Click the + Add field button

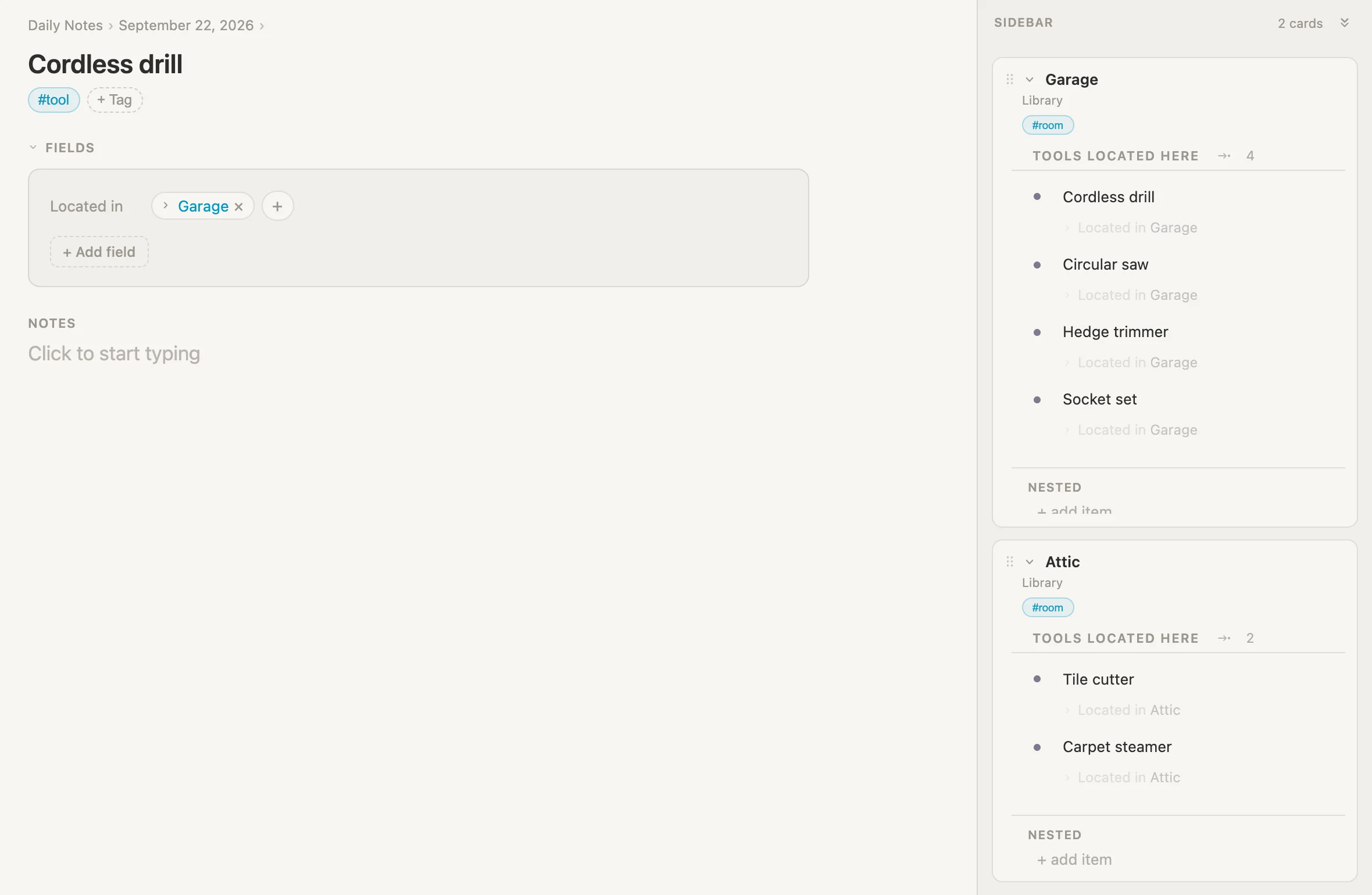pos(99,252)
